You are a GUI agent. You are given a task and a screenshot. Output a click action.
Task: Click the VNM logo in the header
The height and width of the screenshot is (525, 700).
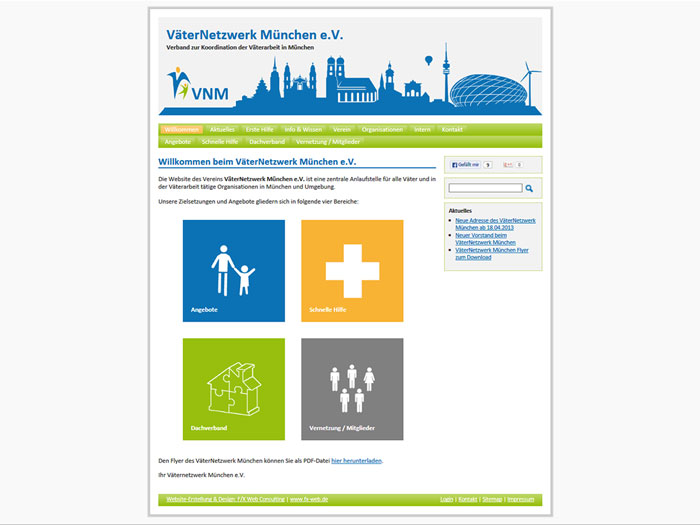click(198, 84)
